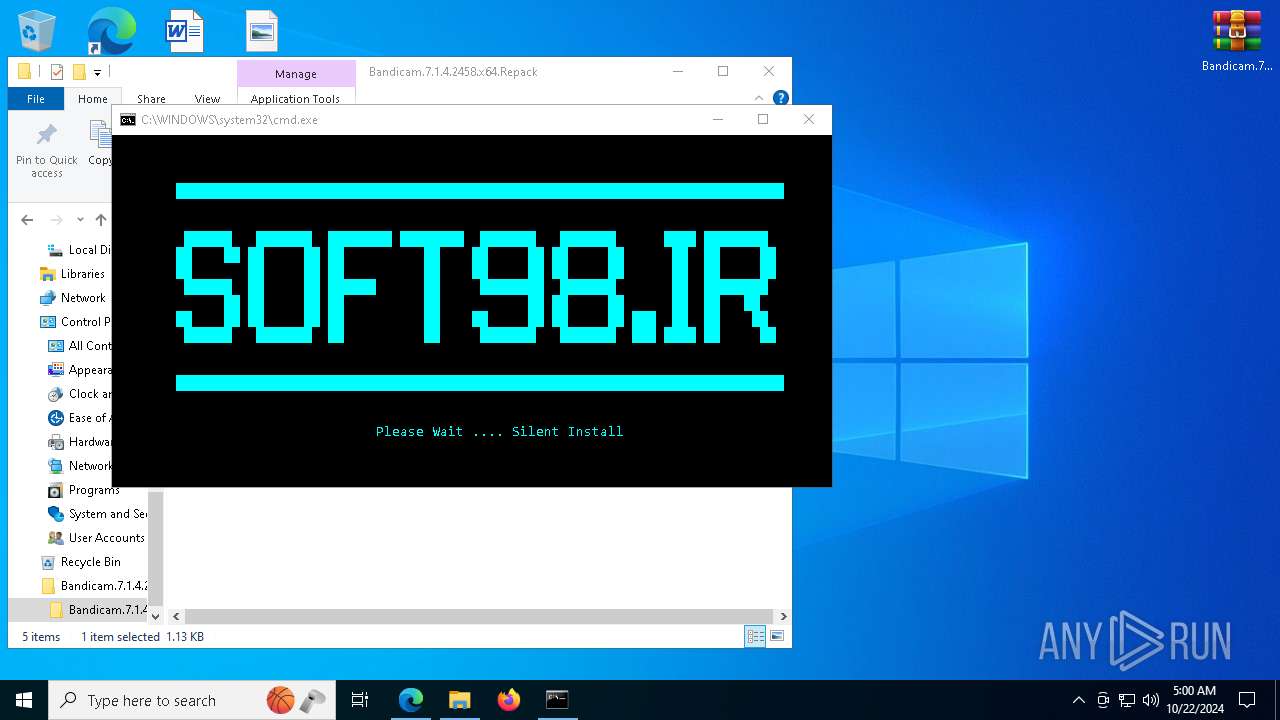Click New folder quick access icon
The width and height of the screenshot is (1280, 720).
(79, 72)
